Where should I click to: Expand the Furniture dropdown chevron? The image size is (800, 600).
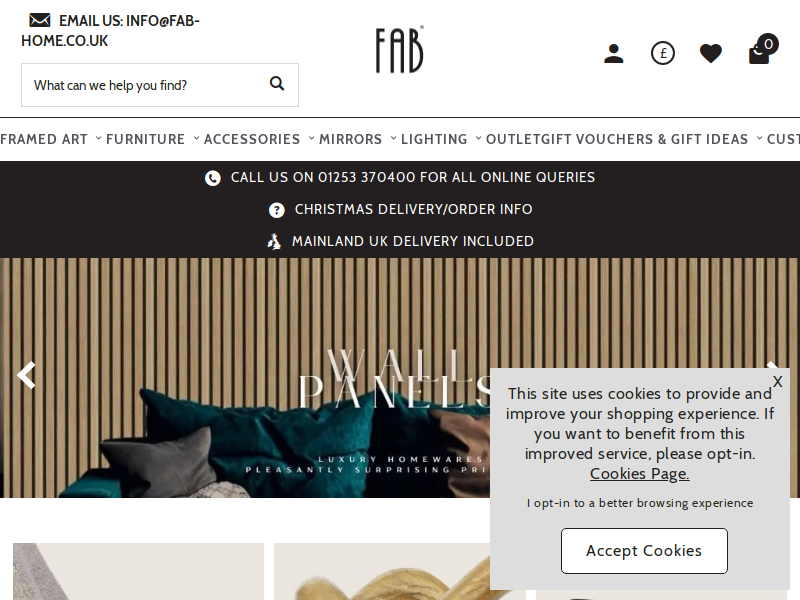pos(196,138)
